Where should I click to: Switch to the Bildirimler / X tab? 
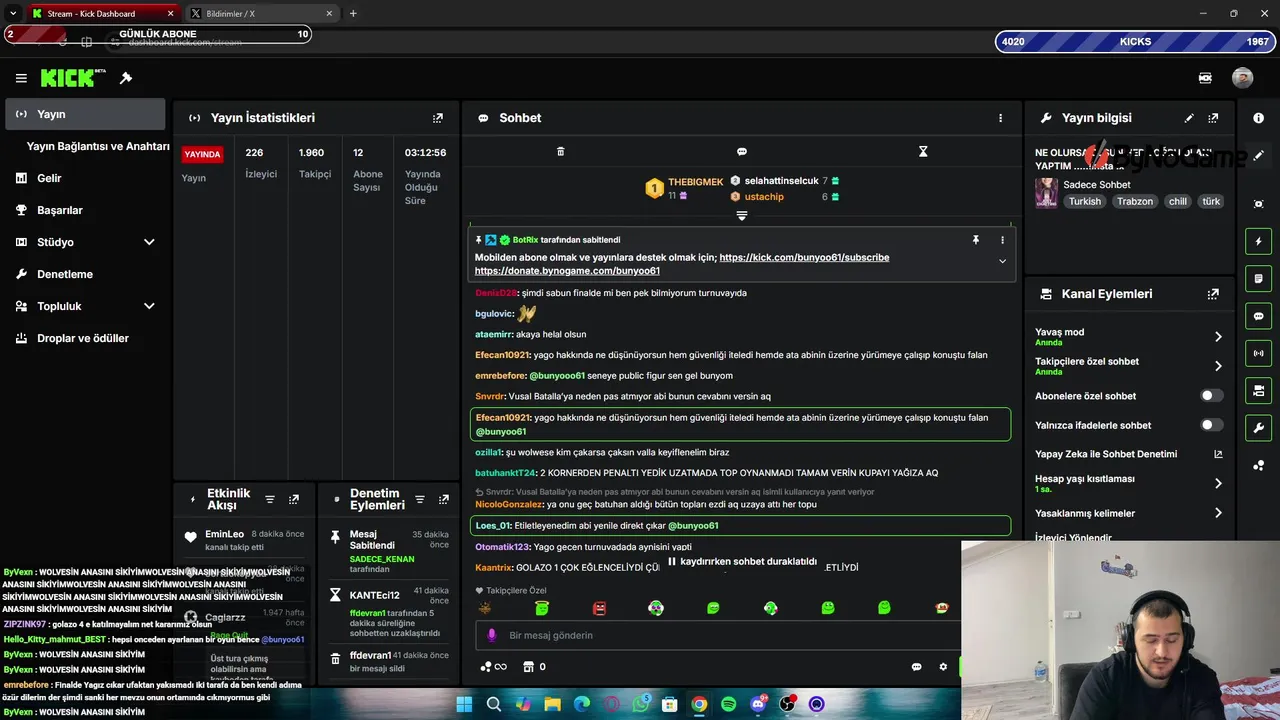pyautogui.click(x=262, y=13)
